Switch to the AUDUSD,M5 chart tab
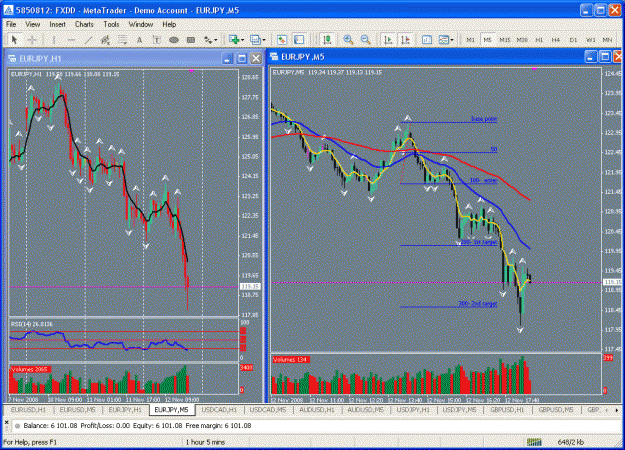Image resolution: width=625 pixels, height=450 pixels. click(x=365, y=410)
